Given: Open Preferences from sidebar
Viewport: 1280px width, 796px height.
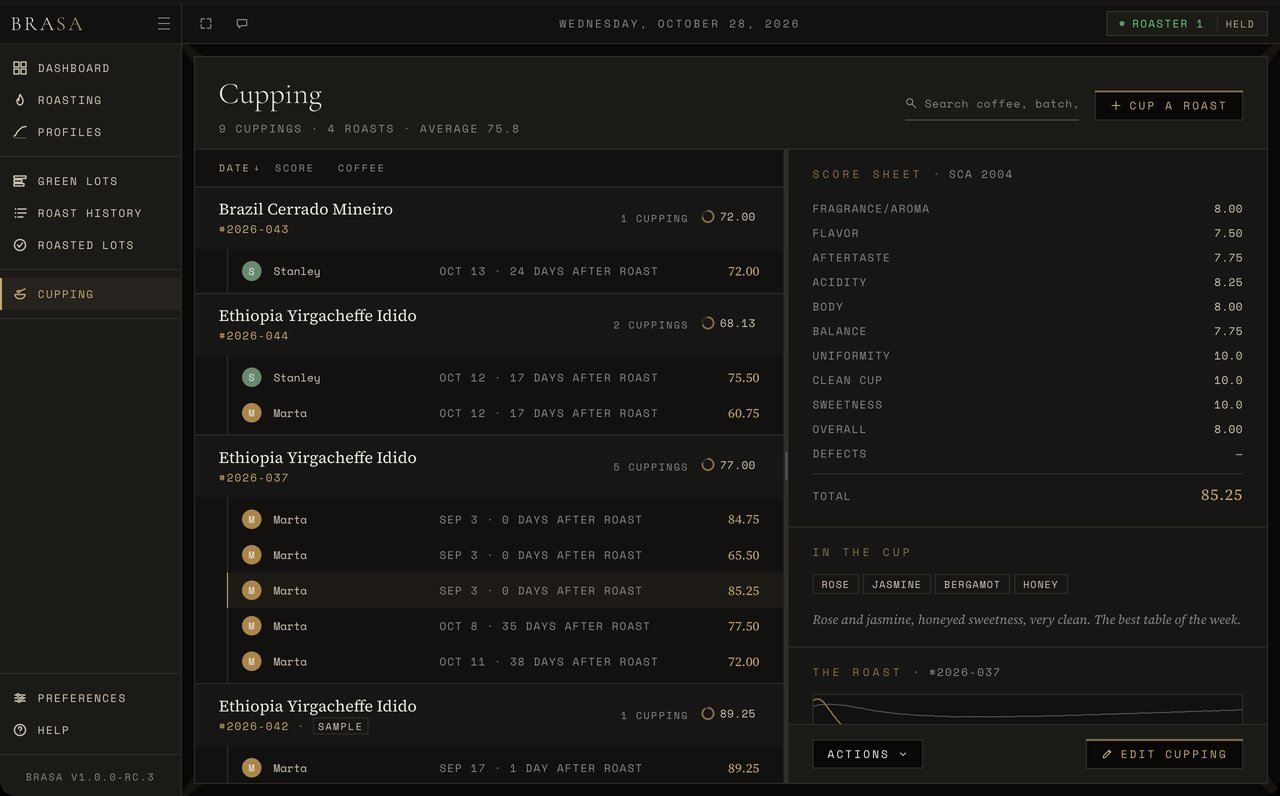Looking at the screenshot, I should pyautogui.click(x=90, y=698).
